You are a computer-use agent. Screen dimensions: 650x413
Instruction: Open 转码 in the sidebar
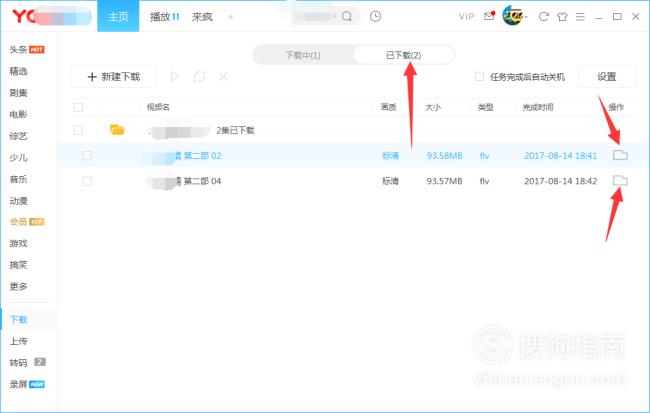click(27, 362)
